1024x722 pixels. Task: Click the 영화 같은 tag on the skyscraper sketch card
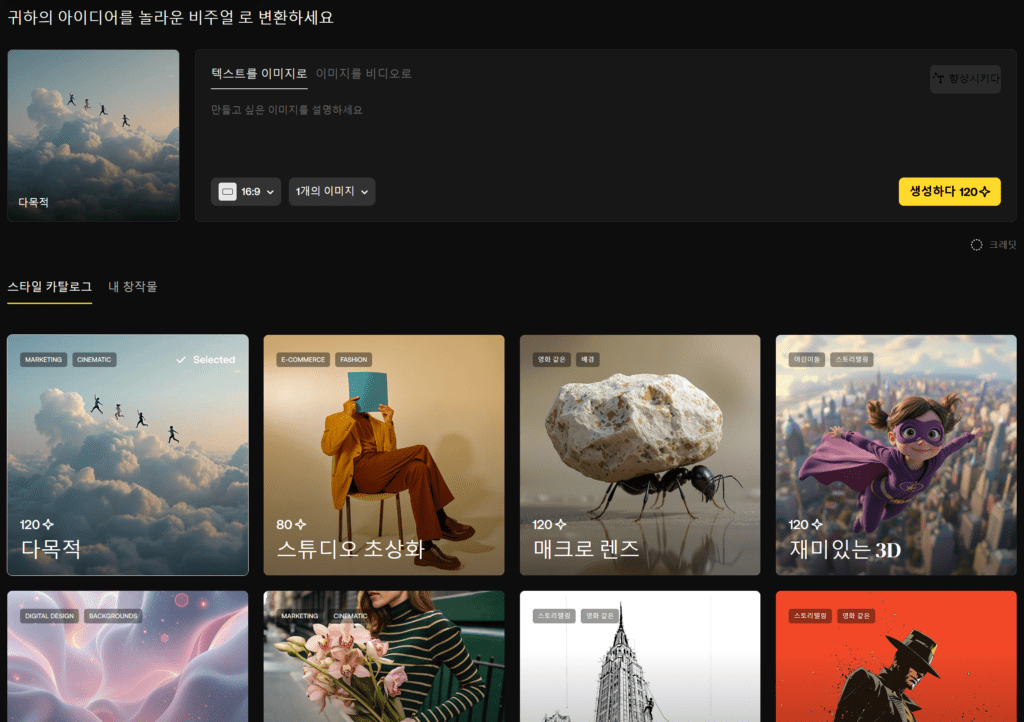pyautogui.click(x=600, y=616)
